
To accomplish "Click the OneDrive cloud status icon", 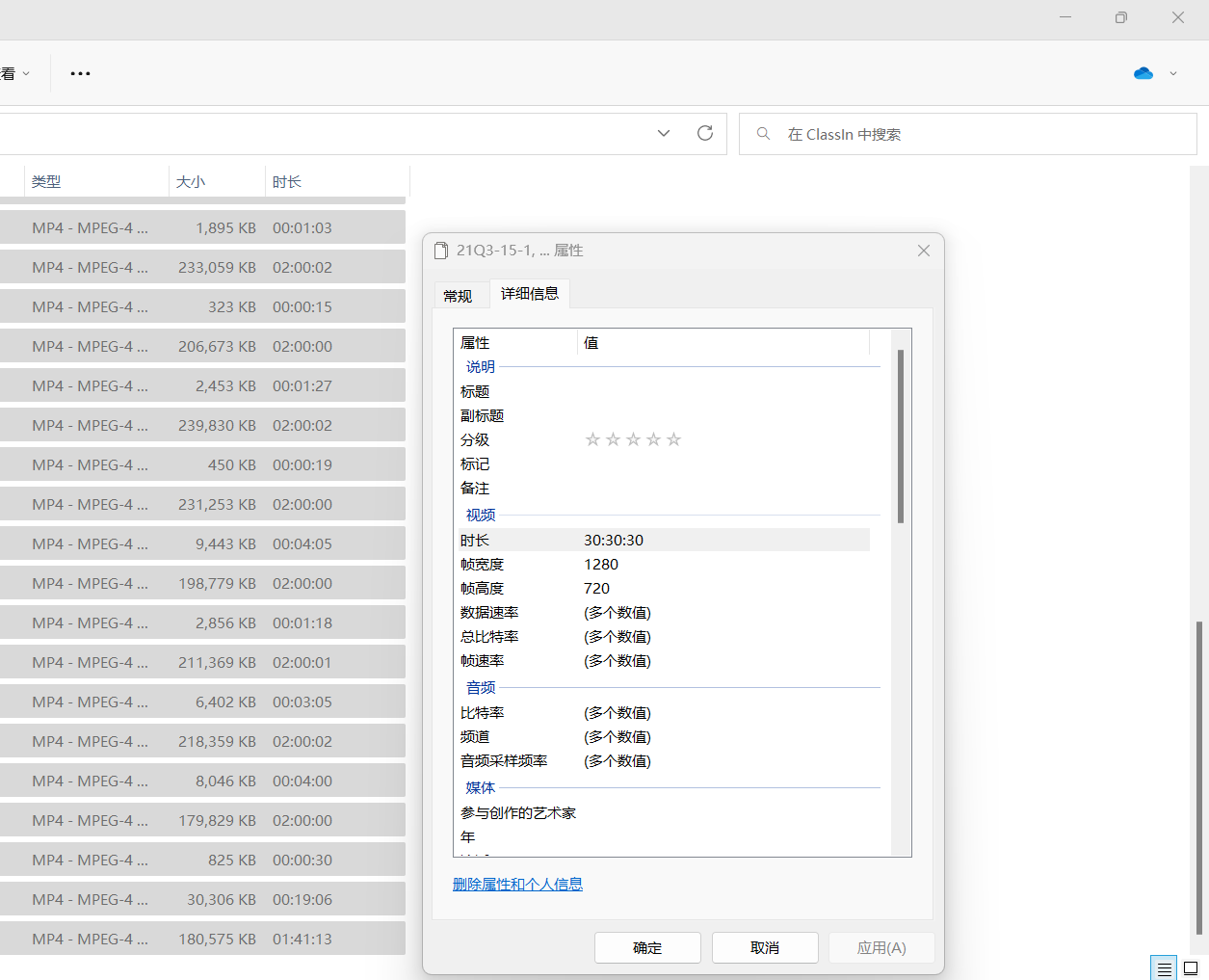I will (1143, 73).
